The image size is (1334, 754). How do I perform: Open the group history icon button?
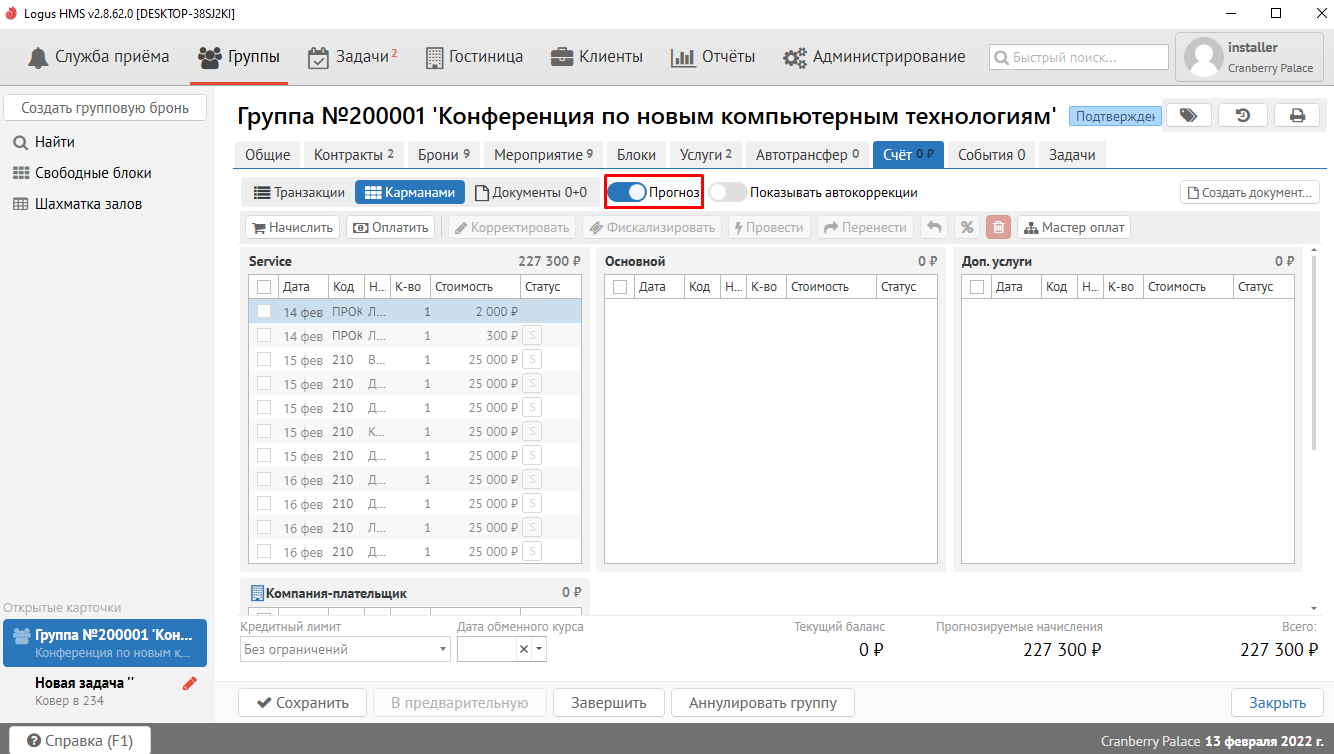(x=1242, y=115)
